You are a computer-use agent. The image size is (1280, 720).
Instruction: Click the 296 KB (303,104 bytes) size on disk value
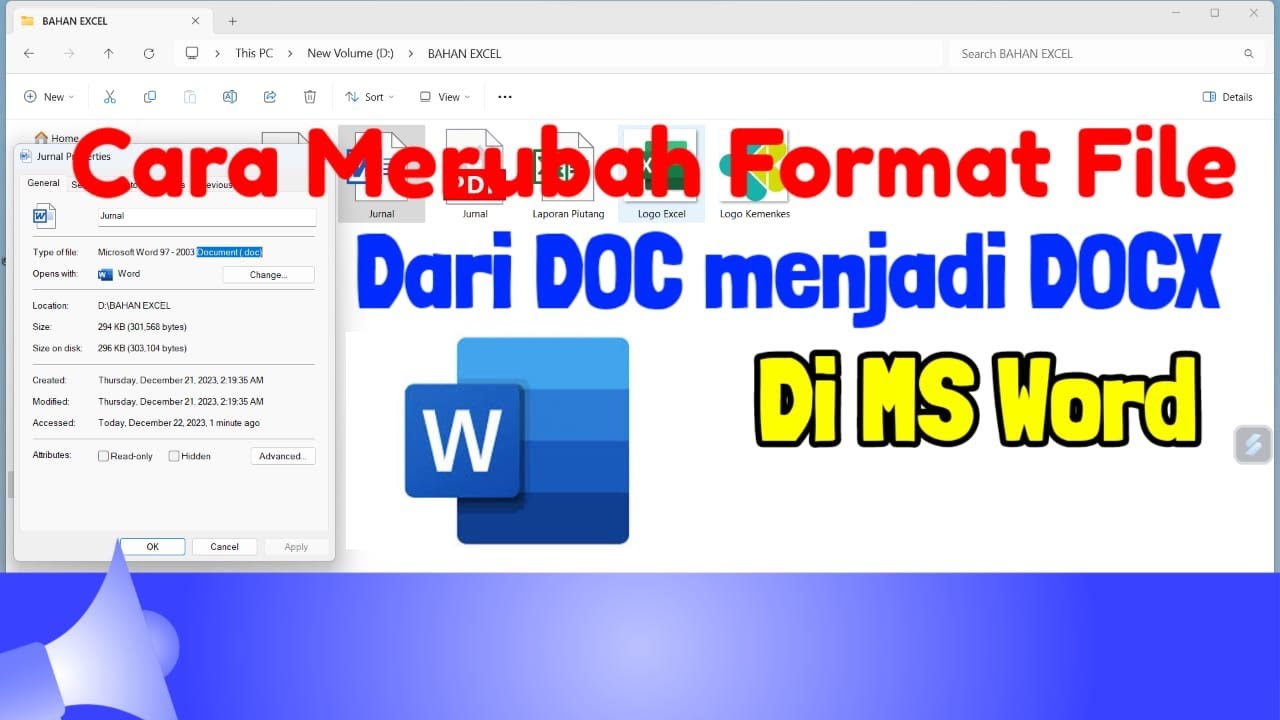142,348
